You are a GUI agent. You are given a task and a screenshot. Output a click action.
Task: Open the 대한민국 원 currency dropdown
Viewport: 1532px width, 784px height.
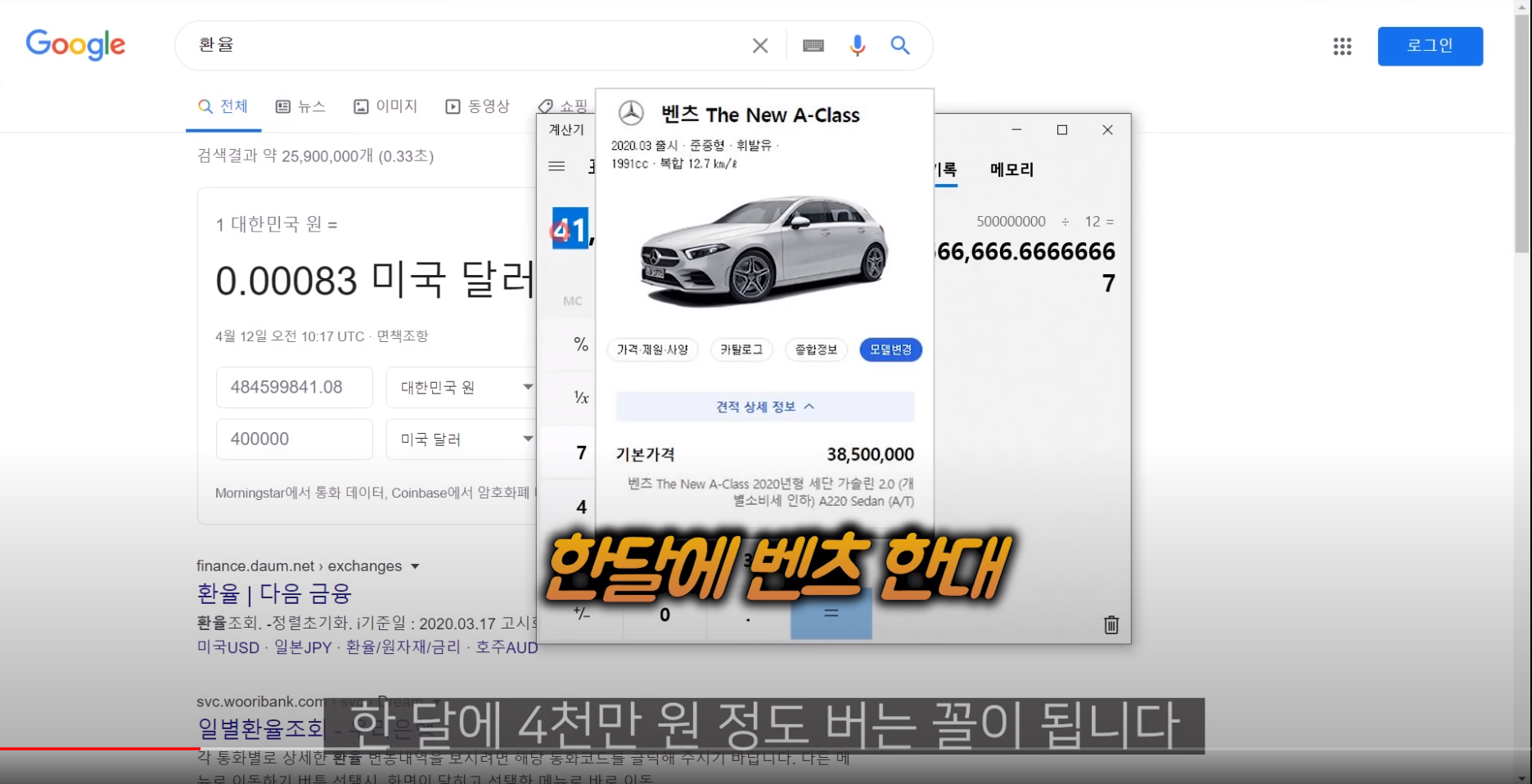(x=462, y=387)
